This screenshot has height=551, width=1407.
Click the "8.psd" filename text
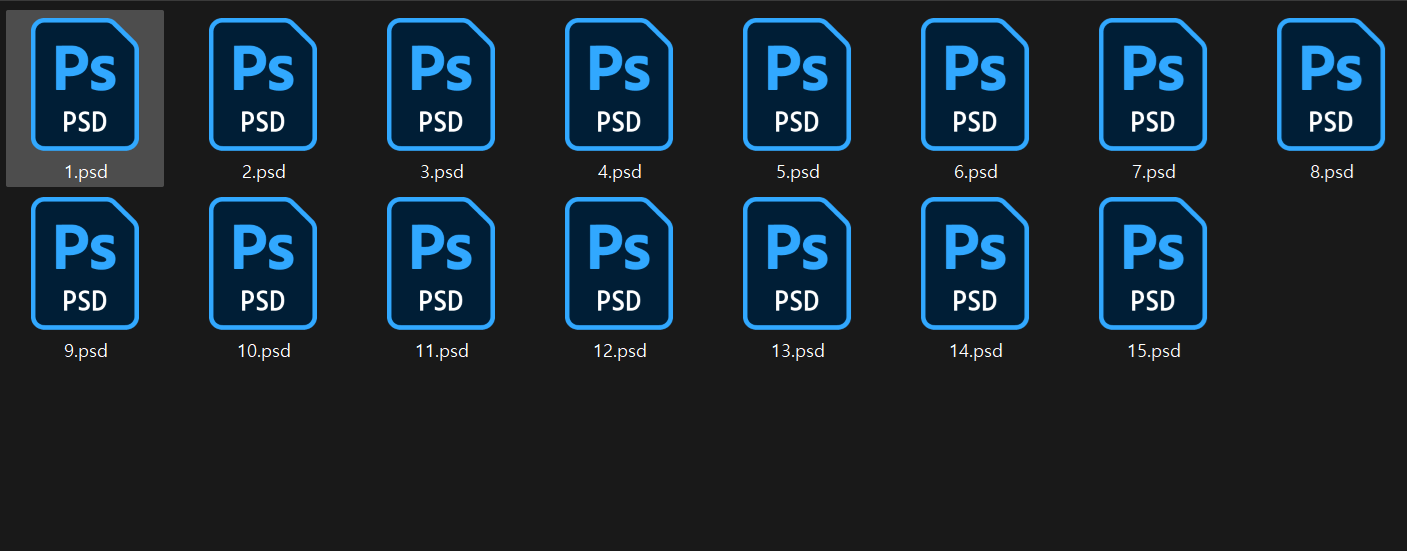1331,172
